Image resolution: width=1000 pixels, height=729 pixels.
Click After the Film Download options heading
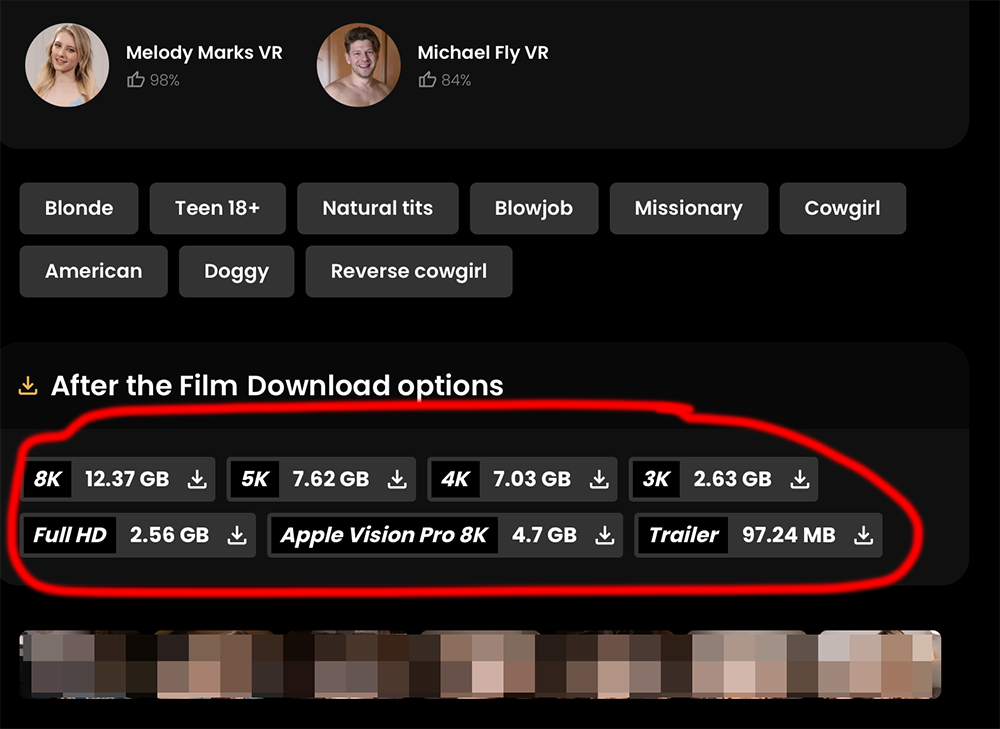click(x=277, y=386)
